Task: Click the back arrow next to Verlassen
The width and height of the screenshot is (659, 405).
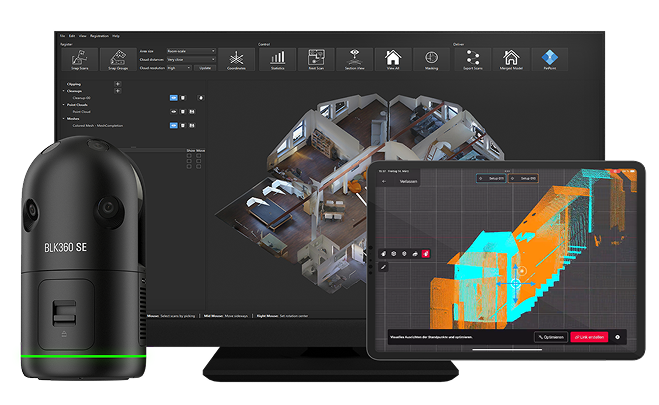Action: [x=383, y=182]
